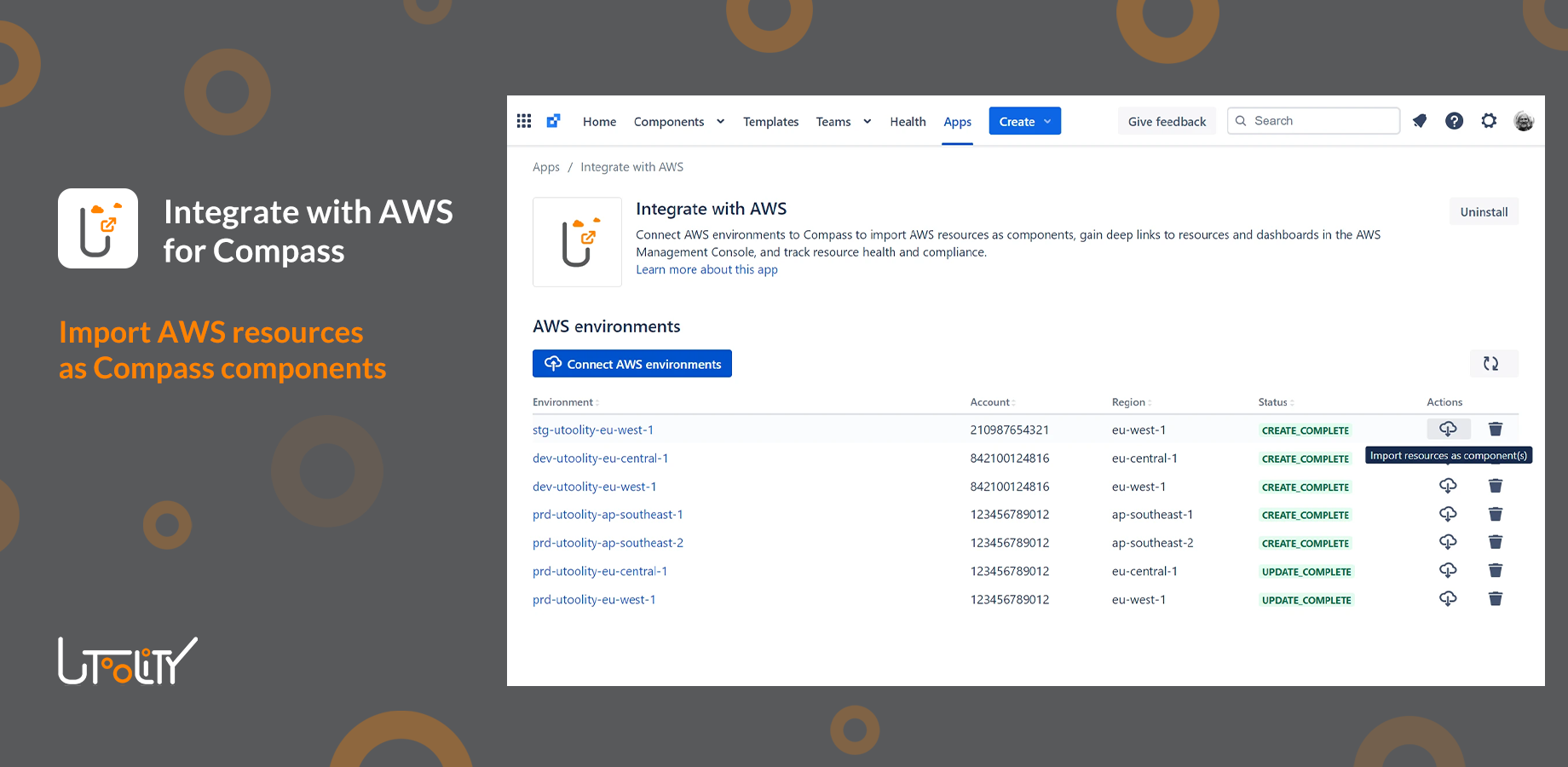Open the Create dropdown menu
The image size is (1568, 767).
[x=1023, y=120]
